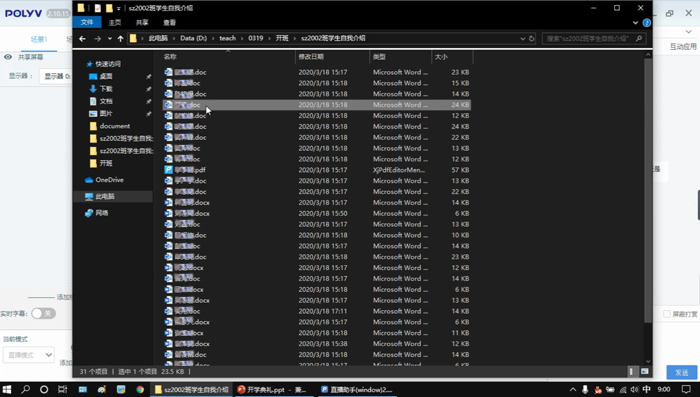Open Chrome from the taskbar
This screenshot has width=700, height=397.
pyautogui.click(x=140, y=389)
